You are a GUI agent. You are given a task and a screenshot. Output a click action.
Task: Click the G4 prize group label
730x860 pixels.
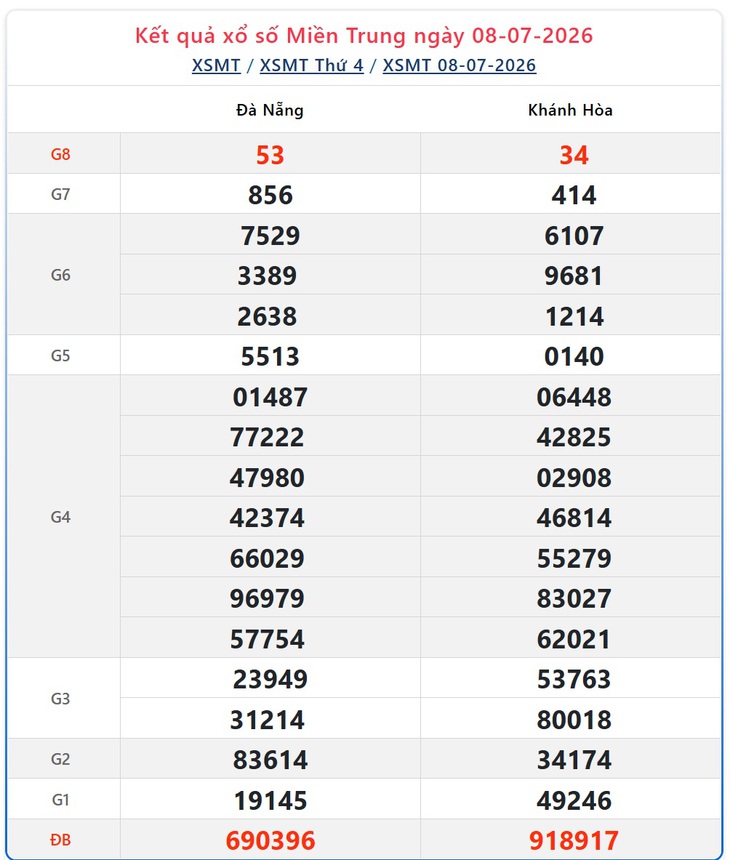pos(60,517)
